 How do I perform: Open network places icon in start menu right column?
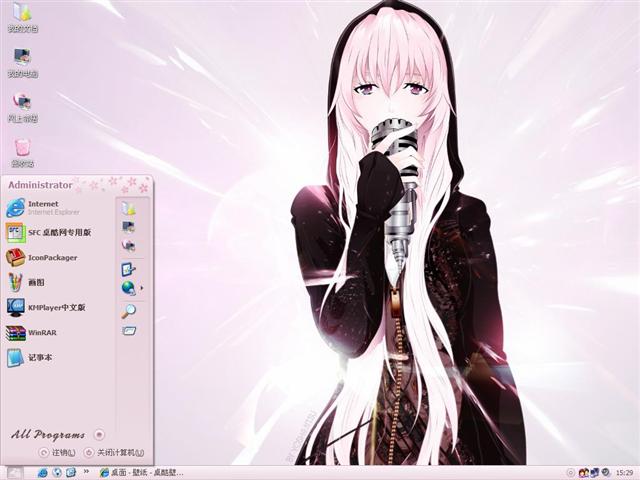129,245
